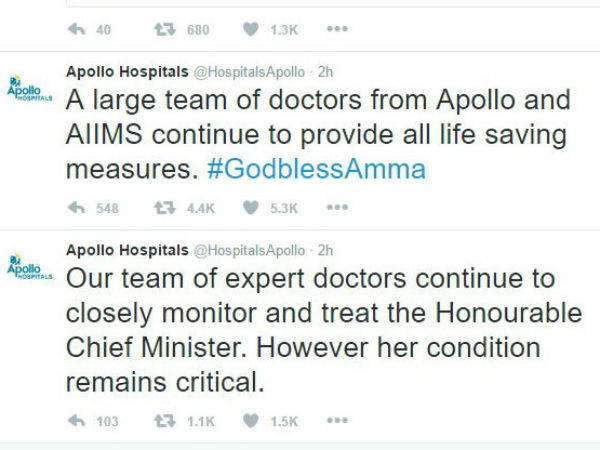Open the 2h timestamp of the Chief Minister tweet
Viewport: 600px width, 450px height.
pos(325,250)
